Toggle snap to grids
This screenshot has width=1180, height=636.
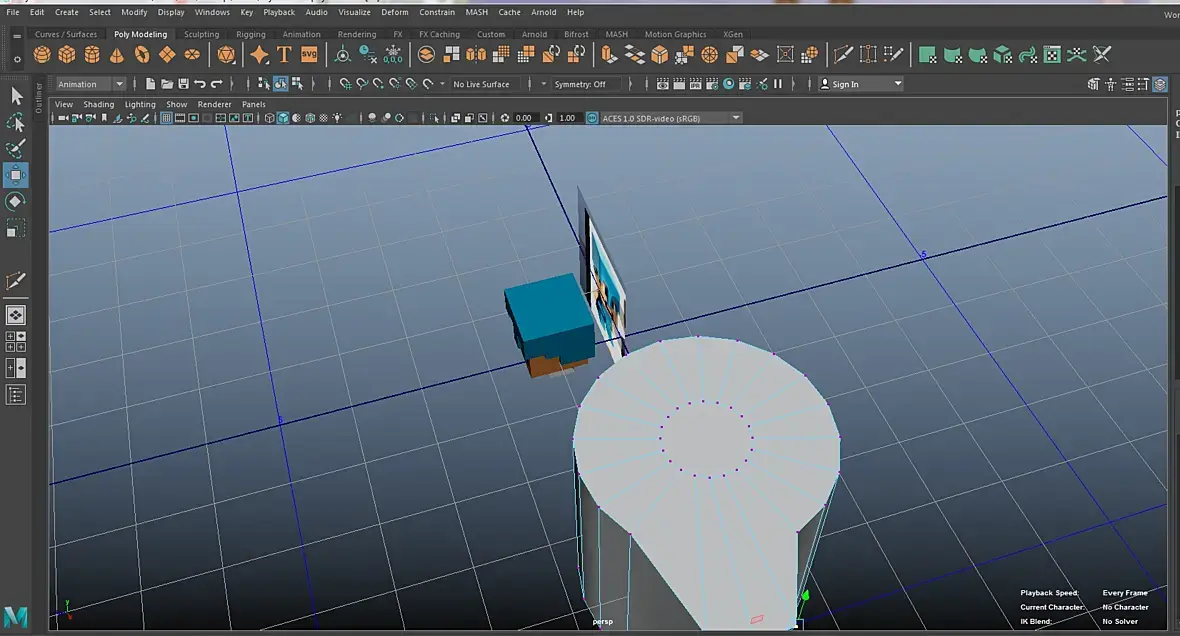tap(345, 84)
